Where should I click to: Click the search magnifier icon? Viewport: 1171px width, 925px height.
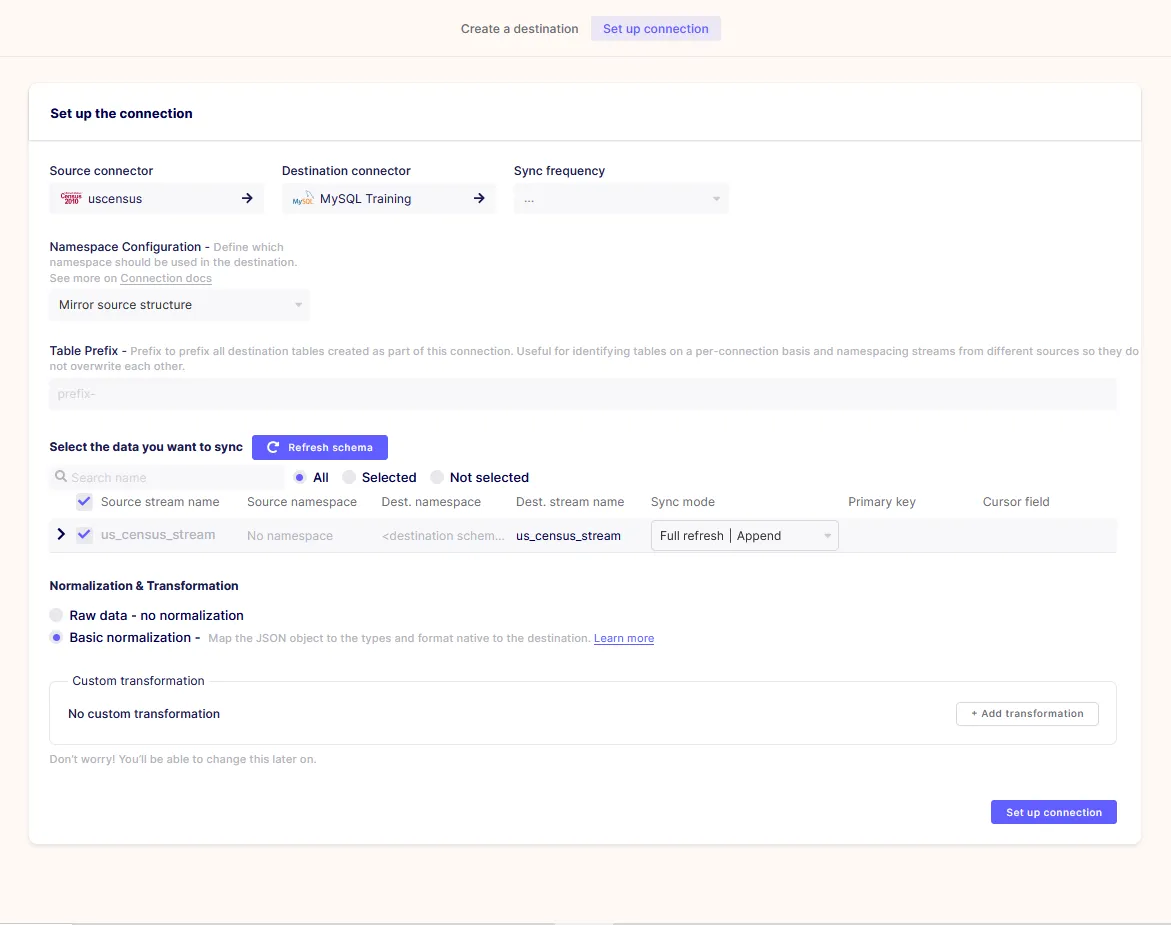[x=60, y=476]
